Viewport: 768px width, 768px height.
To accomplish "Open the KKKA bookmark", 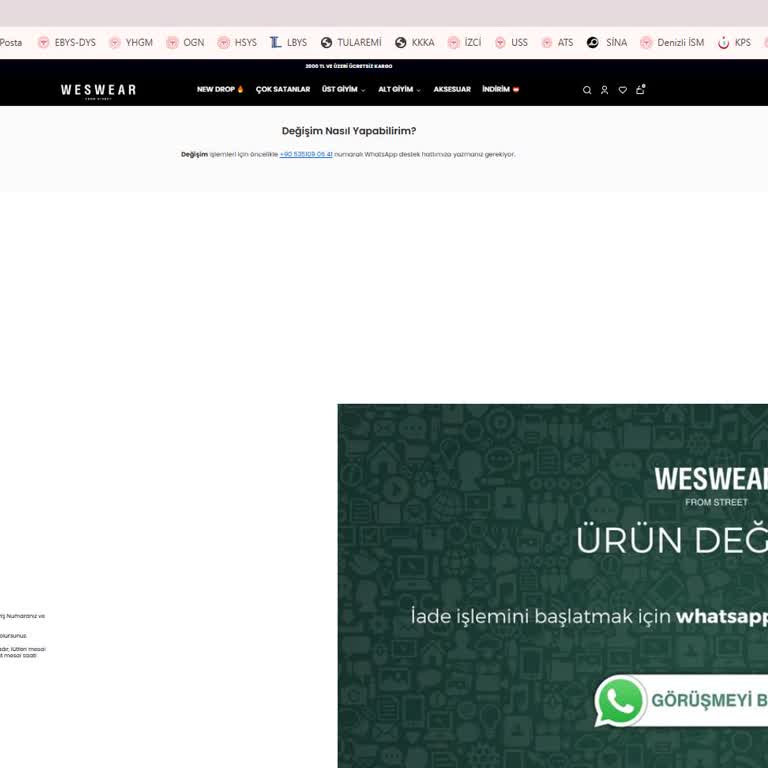I will 415,43.
